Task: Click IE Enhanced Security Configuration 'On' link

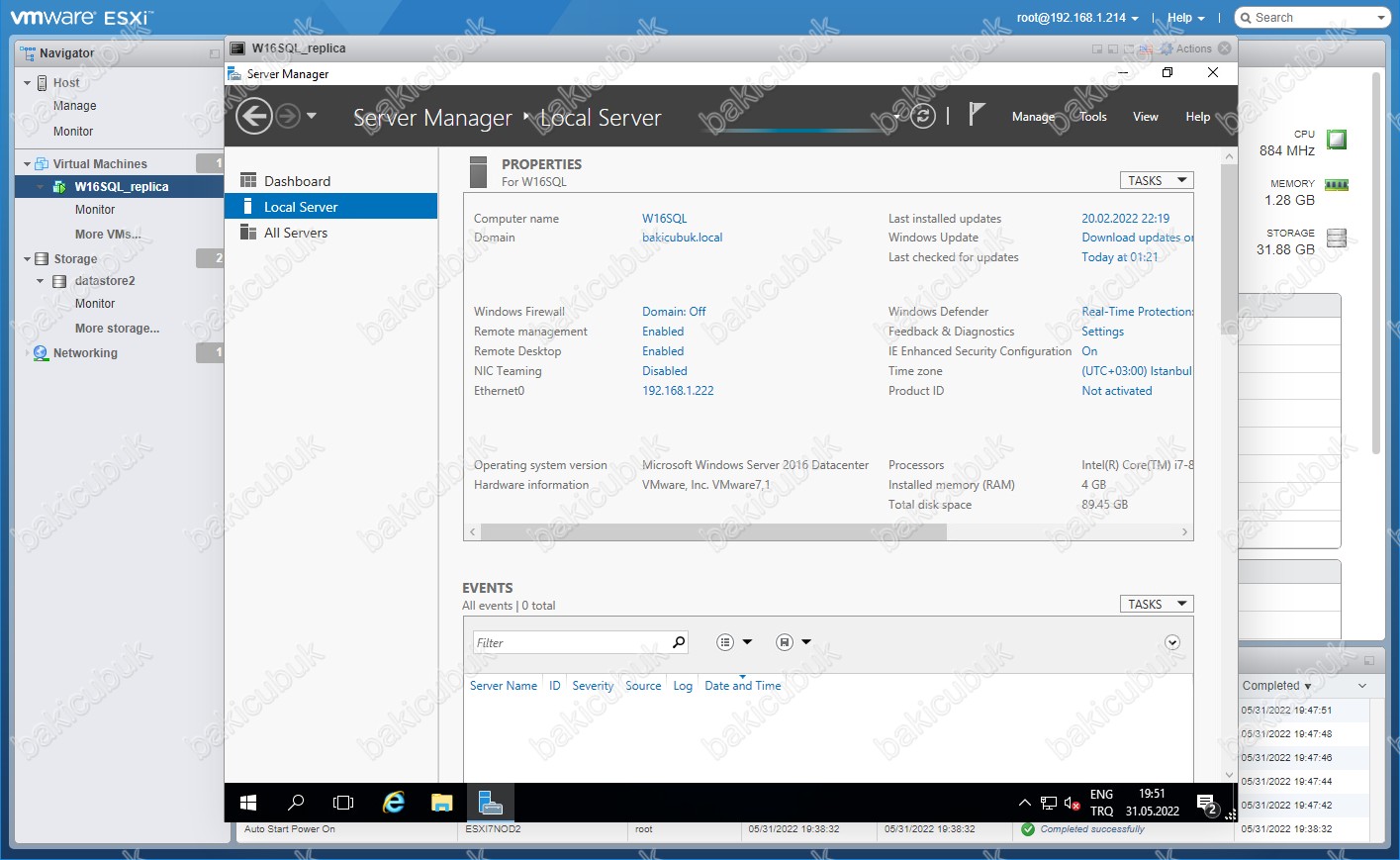Action: point(1089,351)
